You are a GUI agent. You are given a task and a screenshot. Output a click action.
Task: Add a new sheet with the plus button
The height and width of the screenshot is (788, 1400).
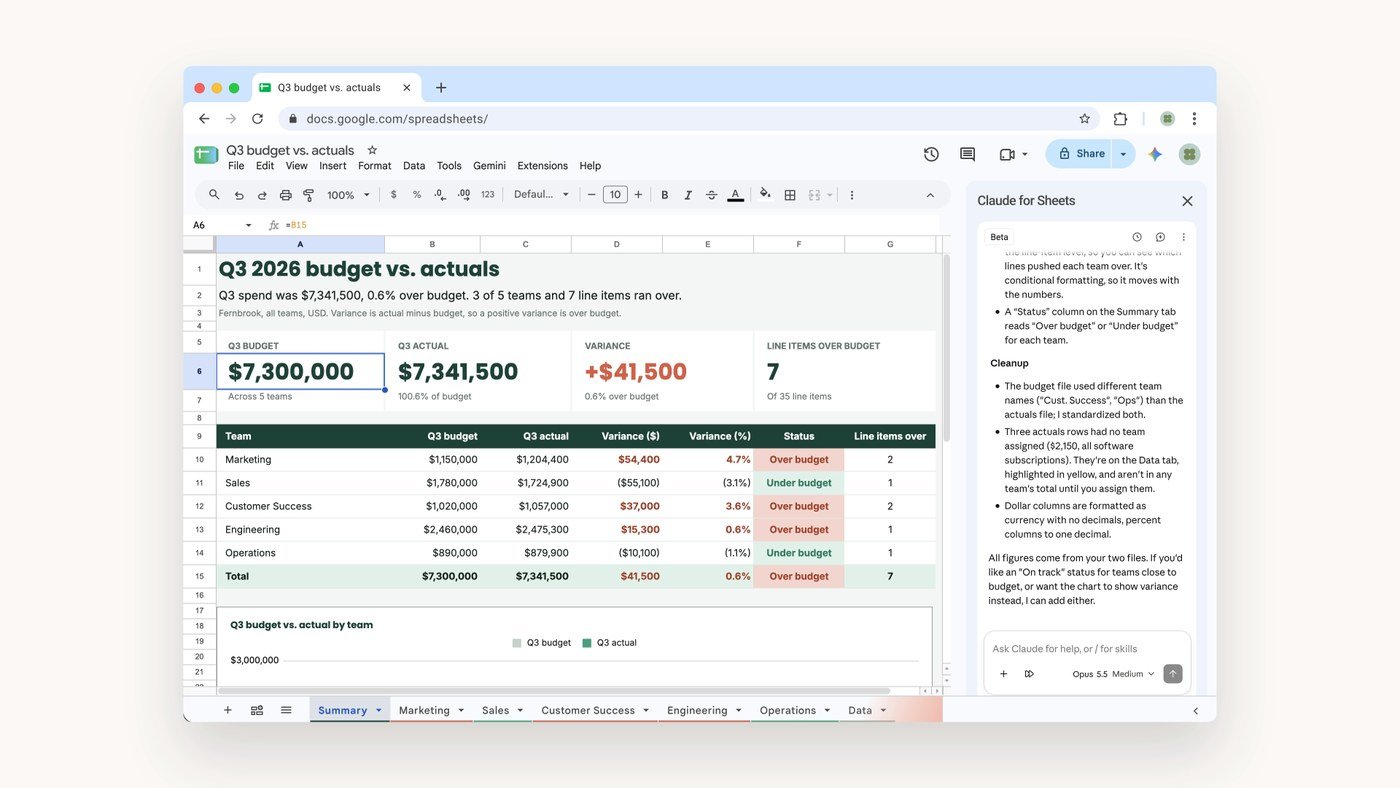pos(228,710)
